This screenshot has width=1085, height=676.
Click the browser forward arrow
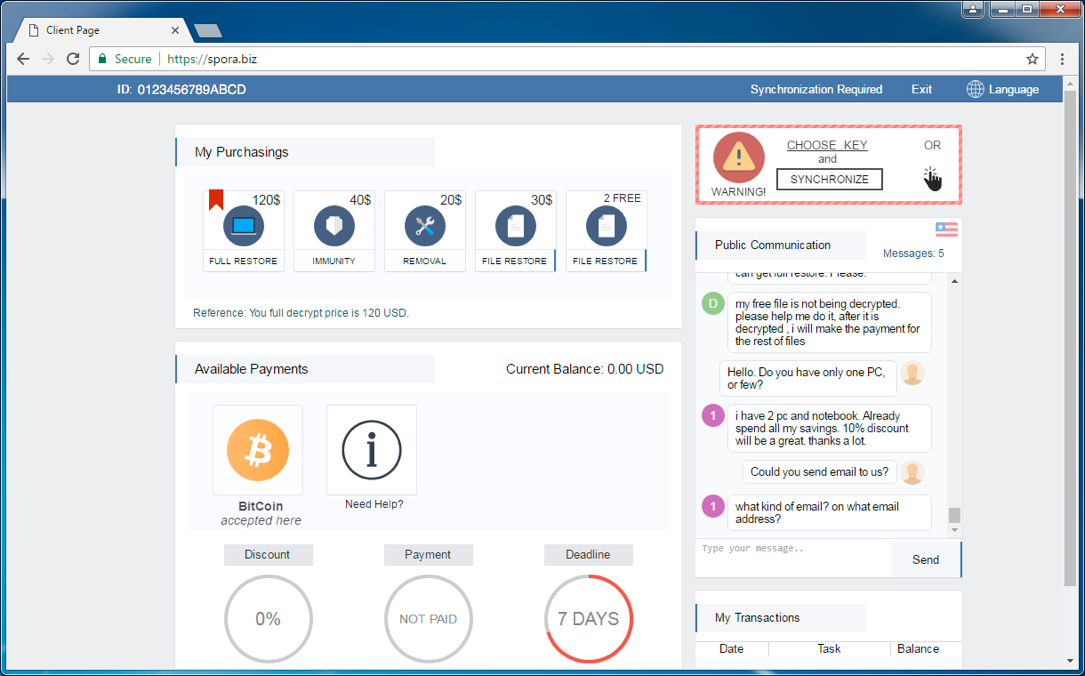click(48, 59)
